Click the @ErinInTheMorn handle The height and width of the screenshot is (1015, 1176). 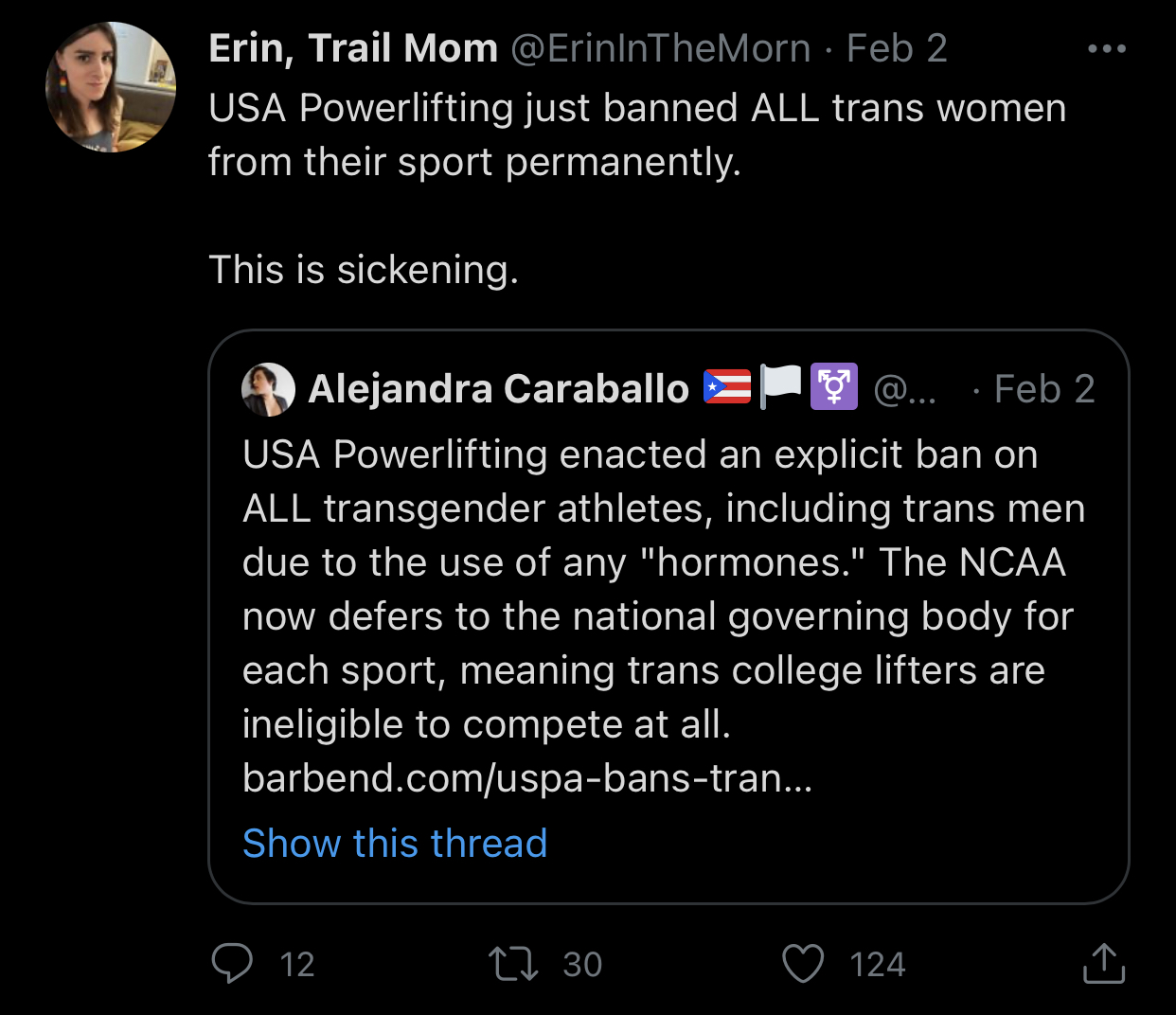coord(661,48)
